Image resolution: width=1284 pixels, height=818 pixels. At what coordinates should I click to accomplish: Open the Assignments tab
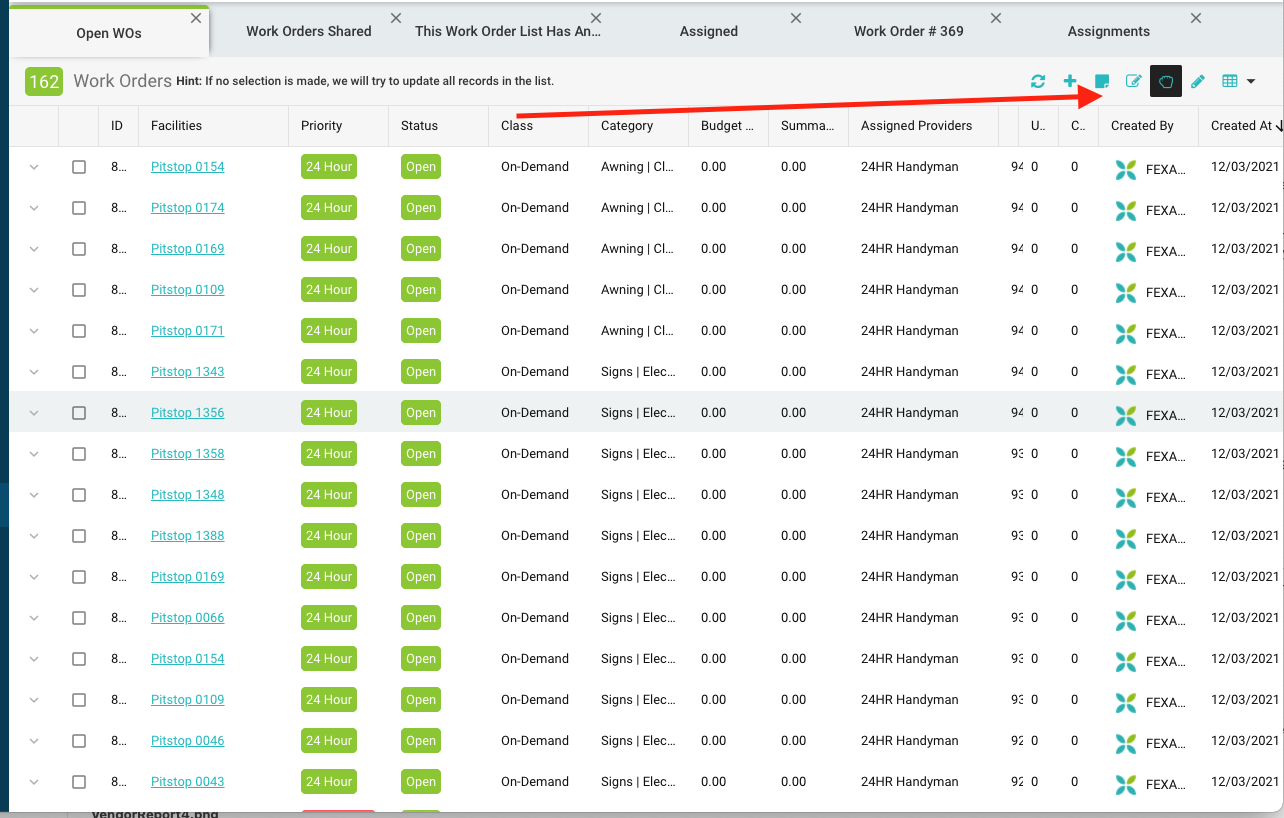tap(1108, 30)
